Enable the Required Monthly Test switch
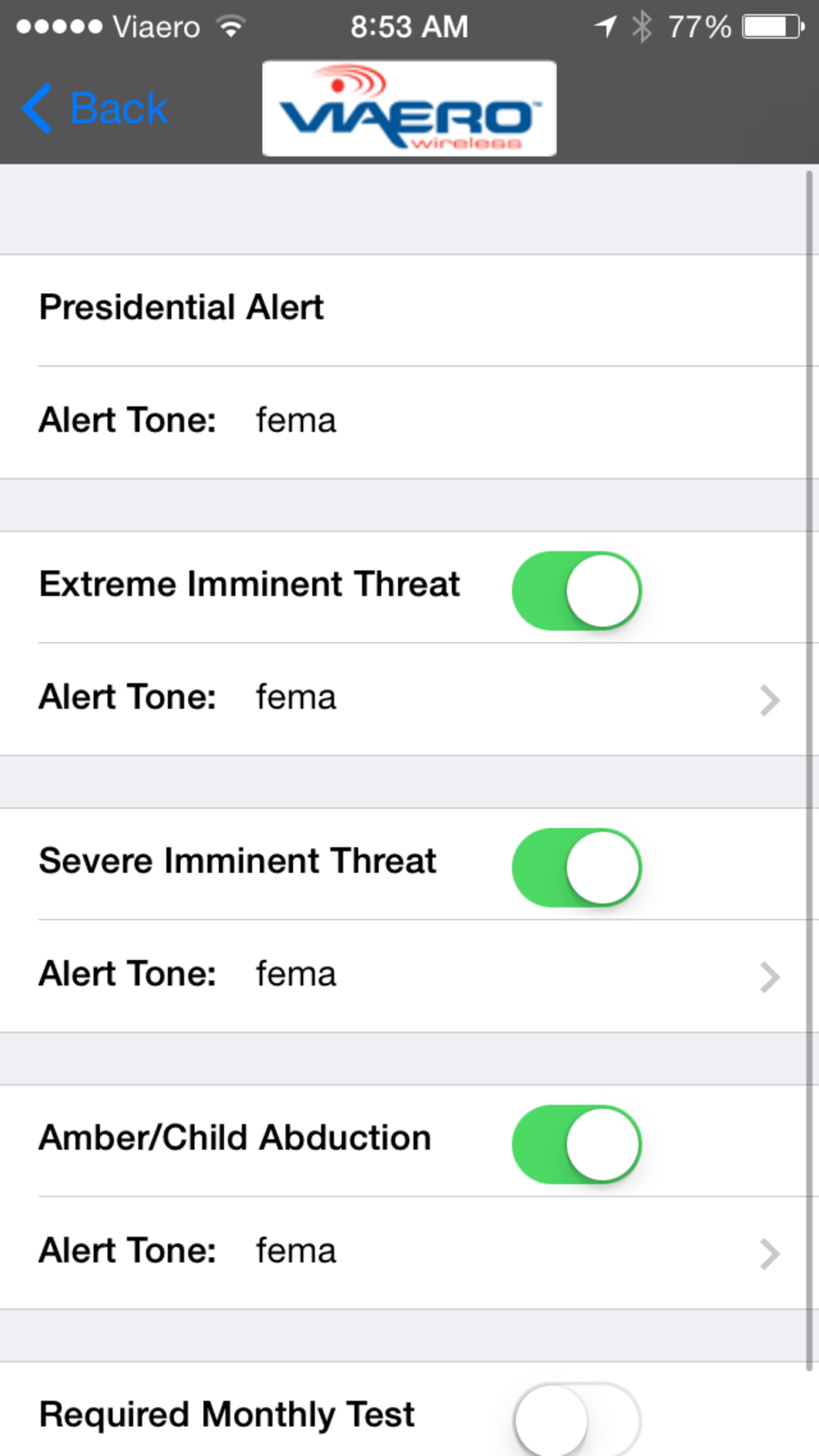 577,1420
